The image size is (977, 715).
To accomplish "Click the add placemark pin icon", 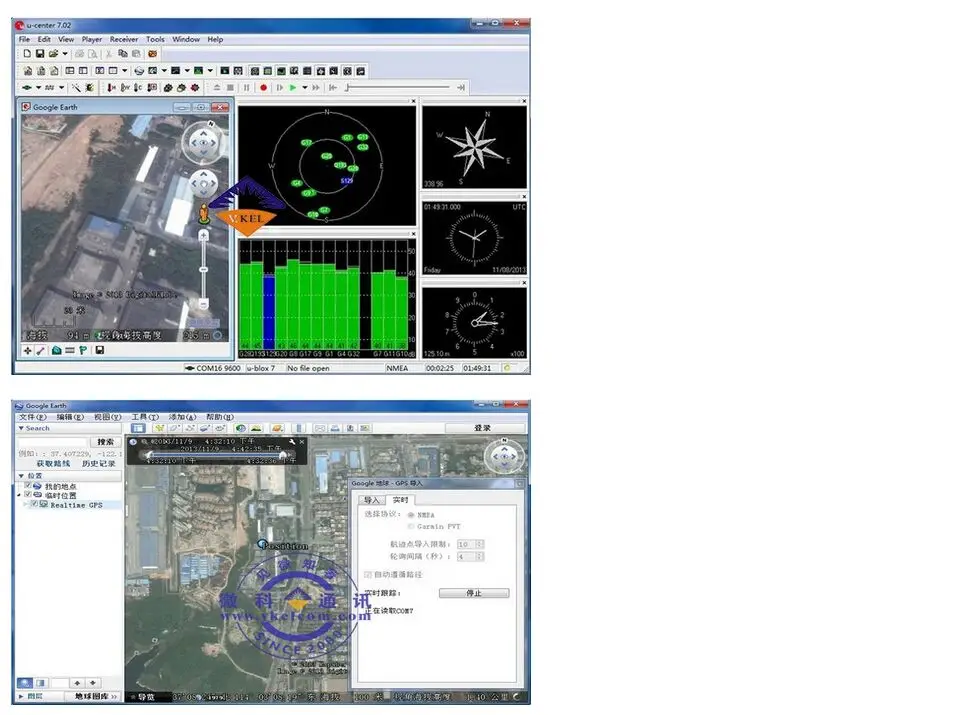I will (160, 429).
